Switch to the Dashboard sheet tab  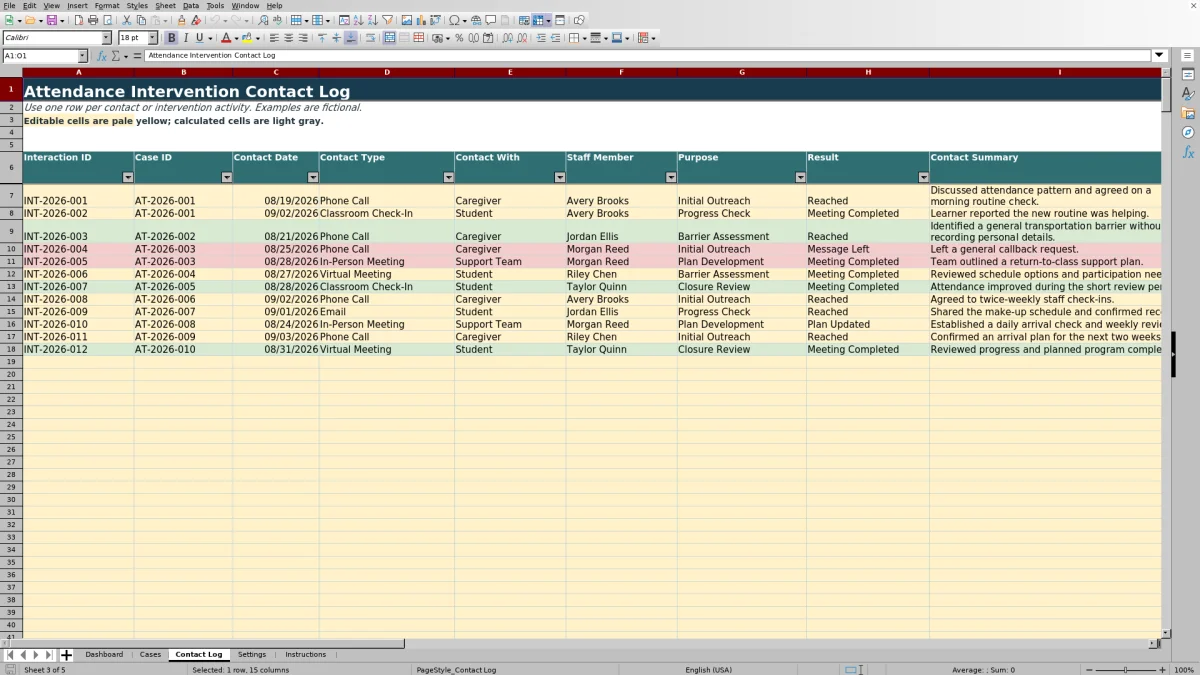tap(104, 655)
